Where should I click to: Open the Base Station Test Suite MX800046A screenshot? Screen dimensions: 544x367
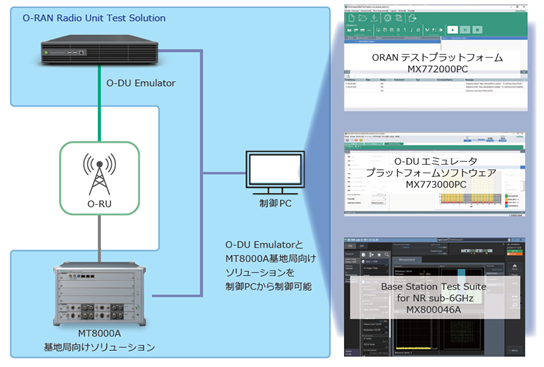click(x=434, y=297)
